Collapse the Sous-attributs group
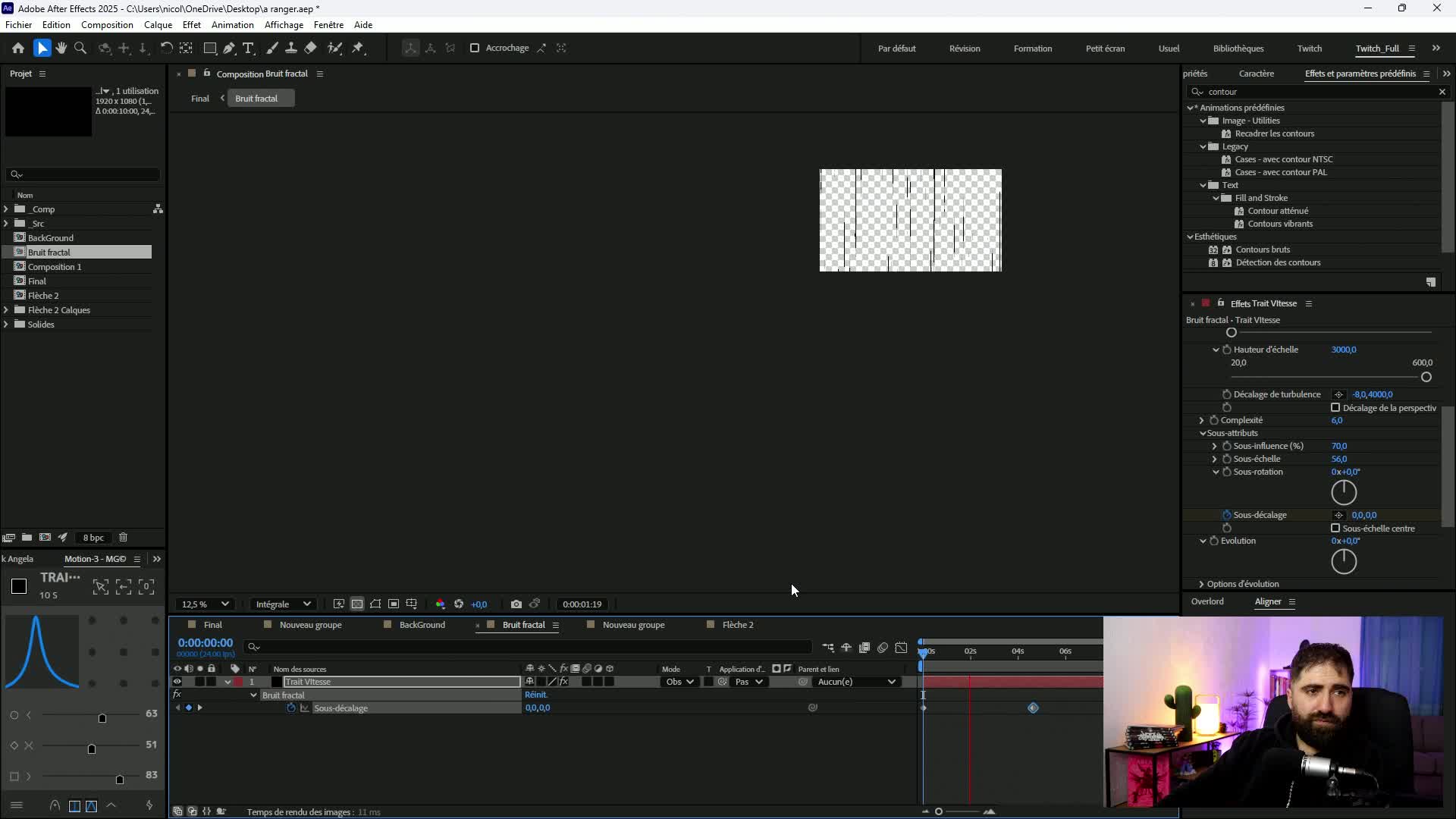Viewport: 1456px width, 819px height. tap(1203, 433)
